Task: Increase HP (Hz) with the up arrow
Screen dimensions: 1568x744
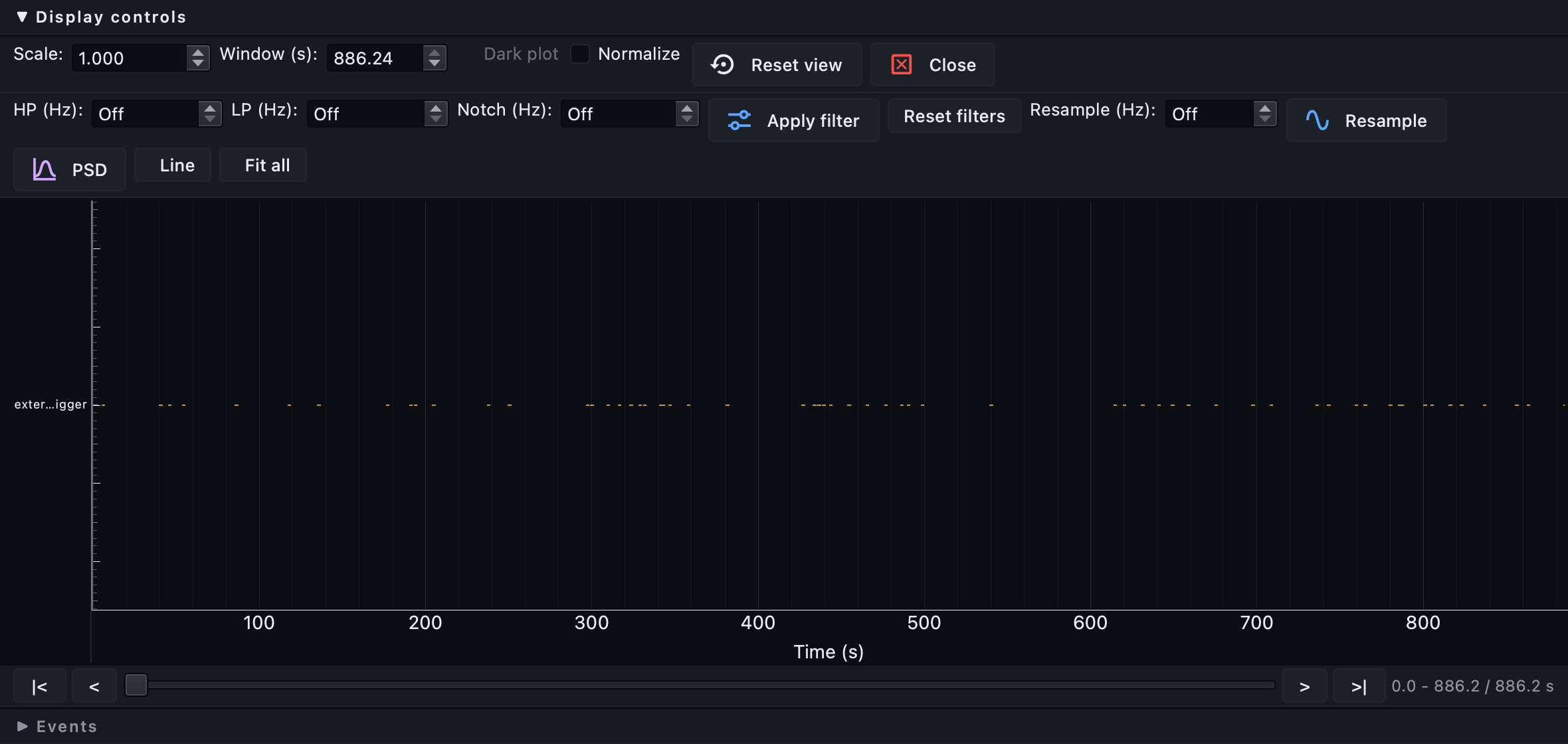Action: pos(210,108)
